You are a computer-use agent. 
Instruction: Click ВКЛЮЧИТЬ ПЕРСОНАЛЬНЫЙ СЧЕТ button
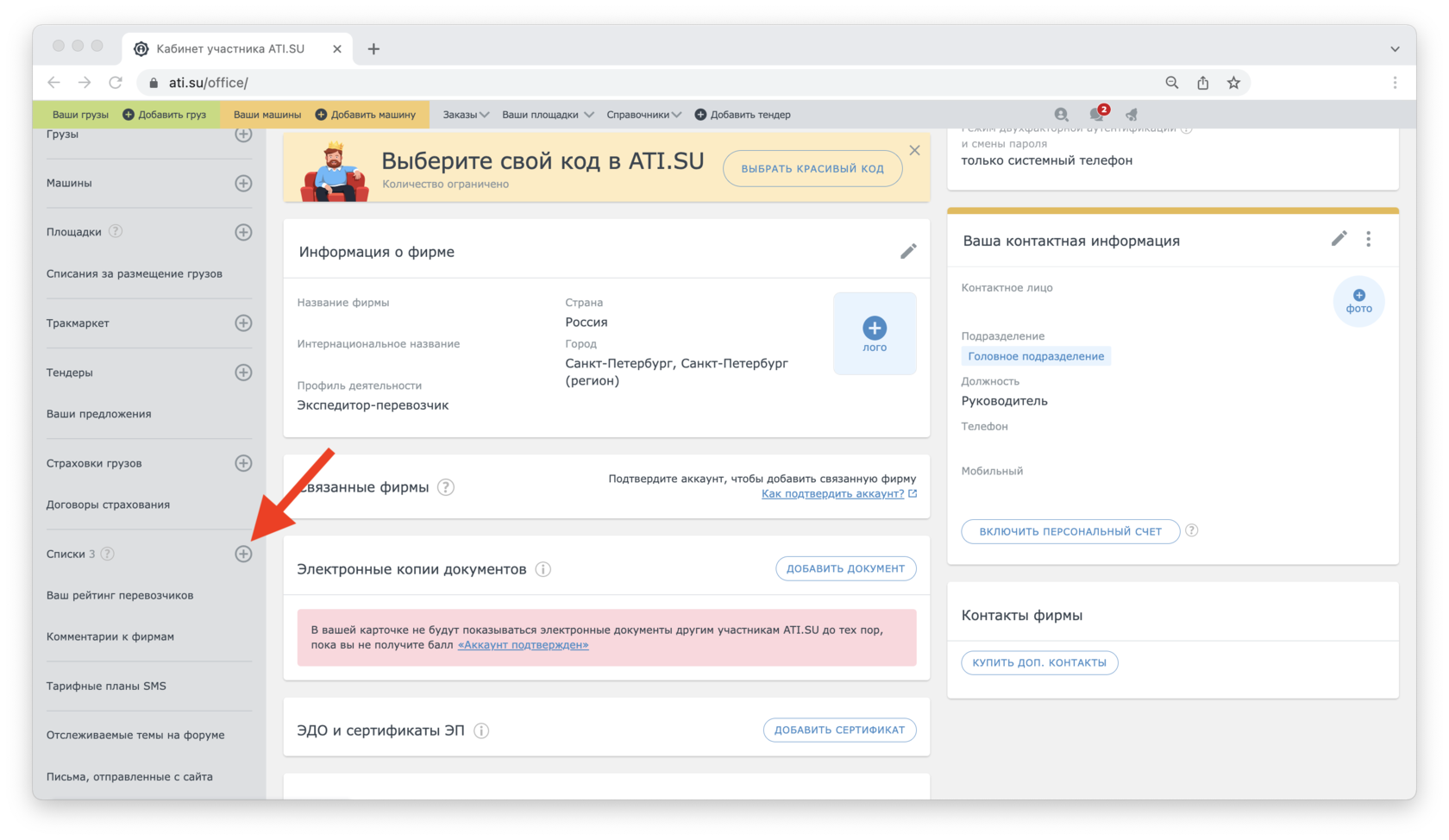pos(1070,531)
